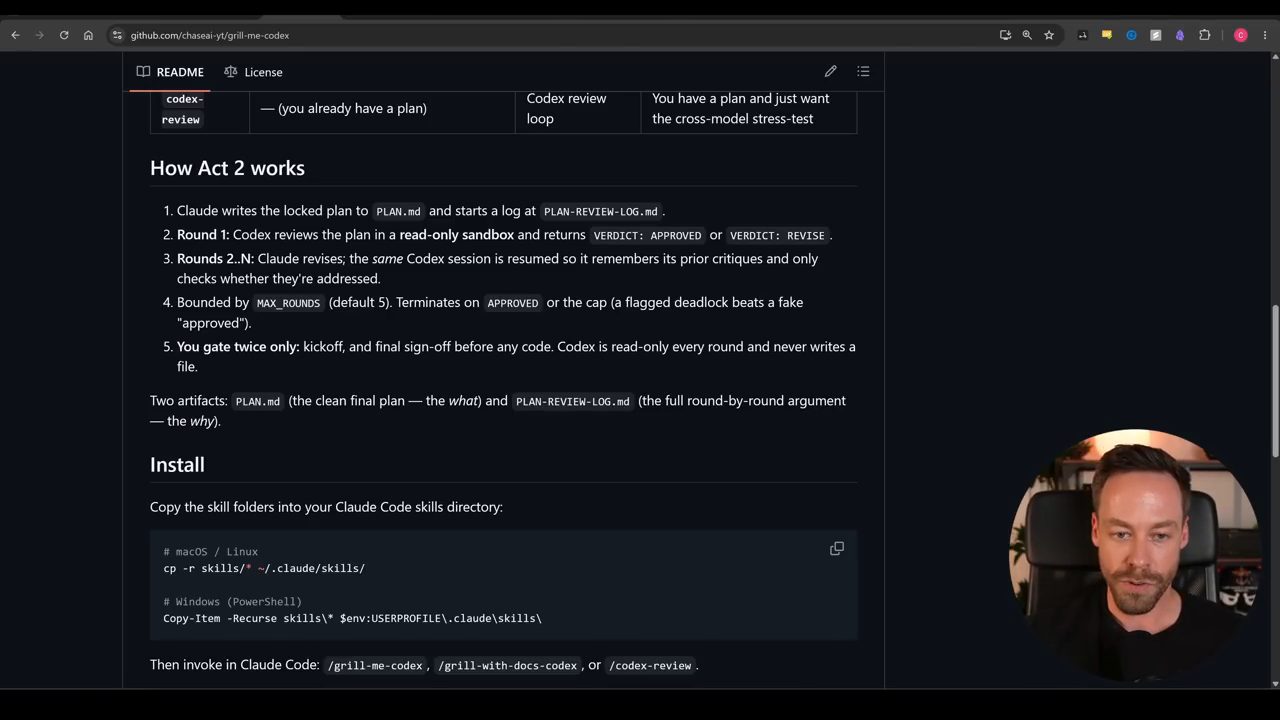
Task: View site information icon in address bar
Action: click(x=118, y=35)
